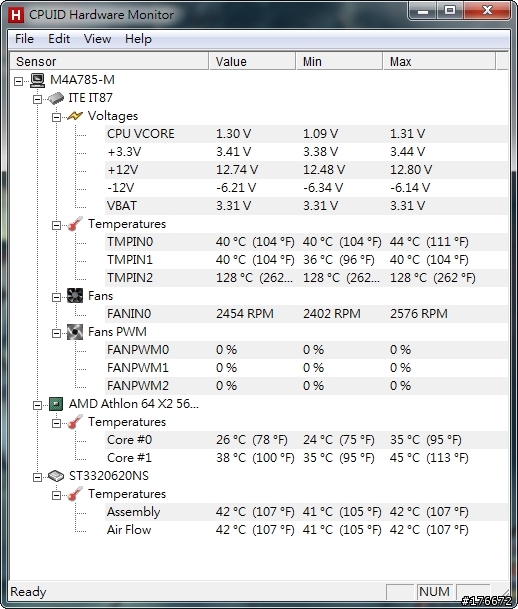
Task: Click the Fans fan icon
Action: click(75, 296)
